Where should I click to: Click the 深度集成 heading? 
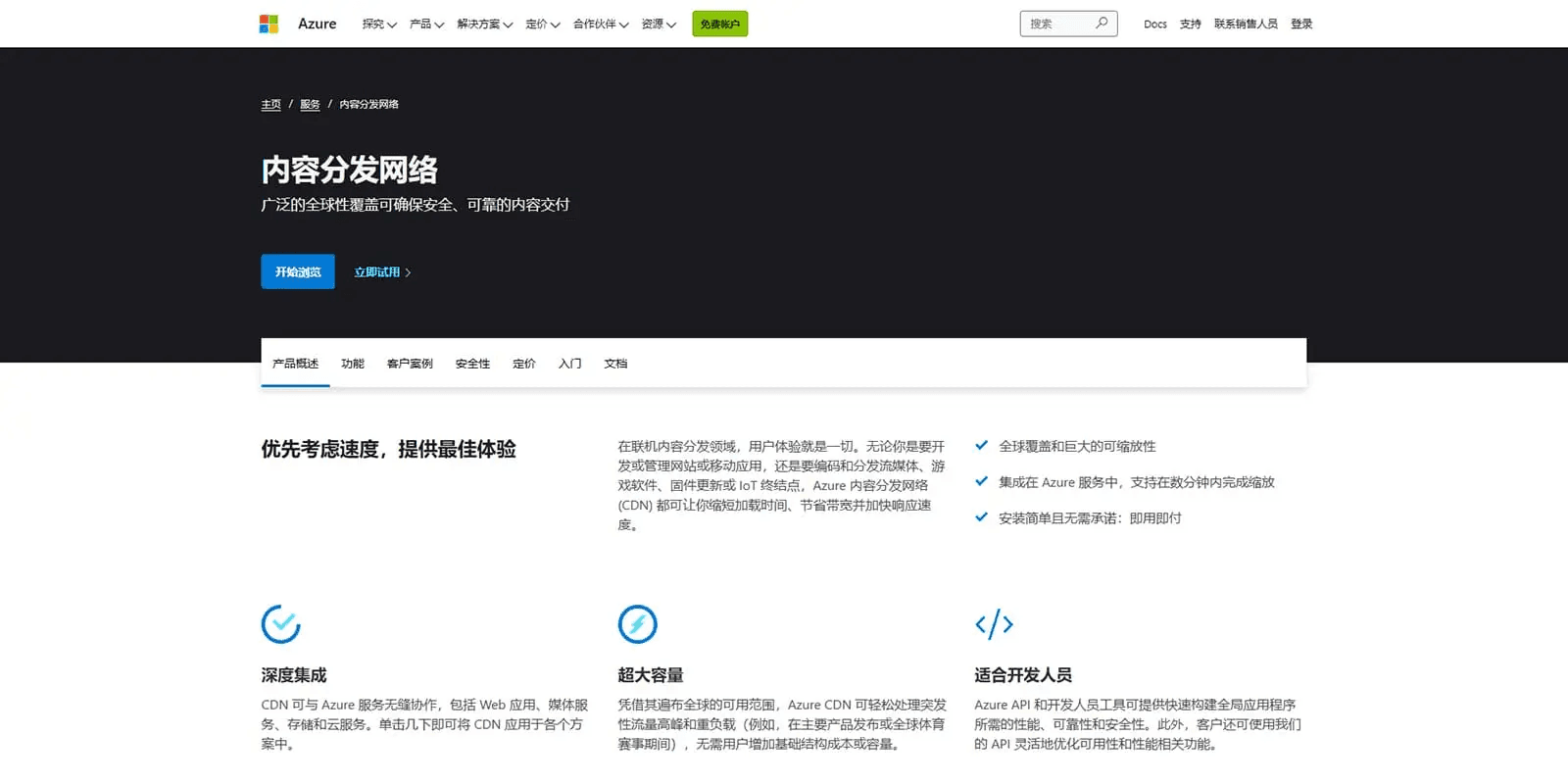294,675
